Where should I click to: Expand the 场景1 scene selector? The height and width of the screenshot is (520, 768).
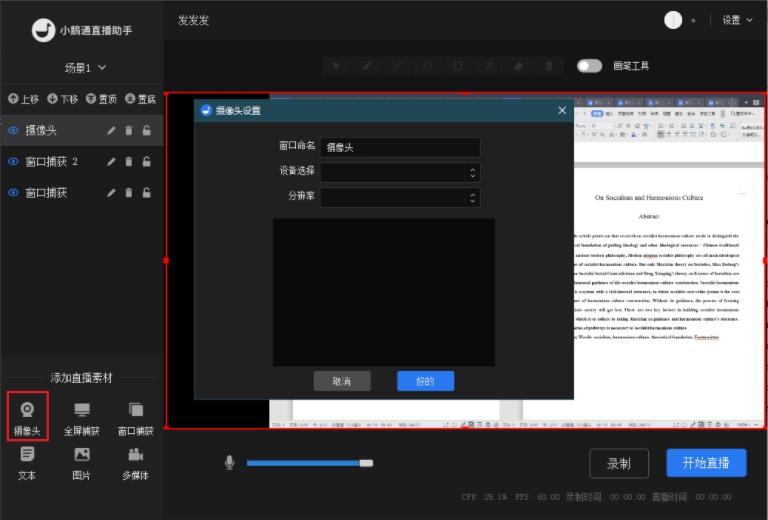click(x=85, y=68)
